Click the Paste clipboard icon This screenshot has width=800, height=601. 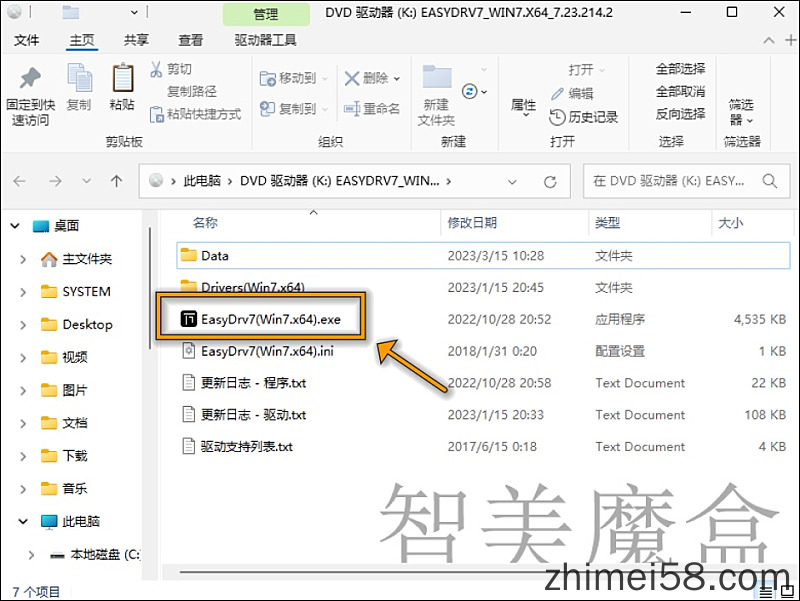[122, 87]
